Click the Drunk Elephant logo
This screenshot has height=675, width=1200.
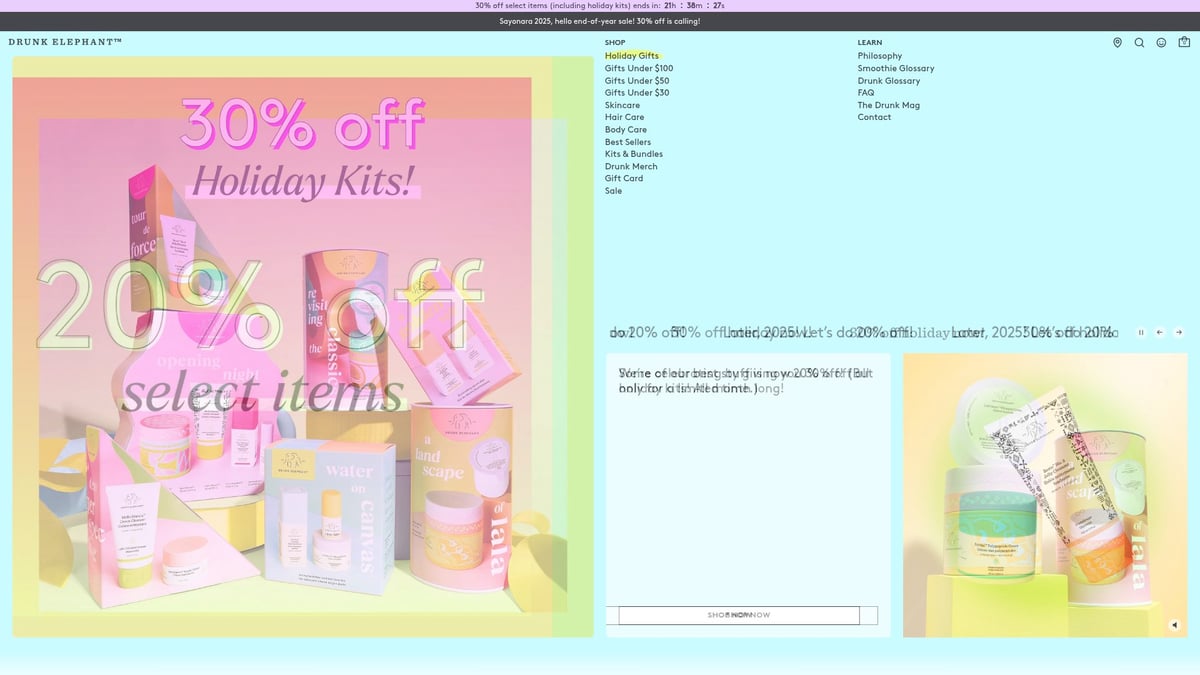[65, 42]
